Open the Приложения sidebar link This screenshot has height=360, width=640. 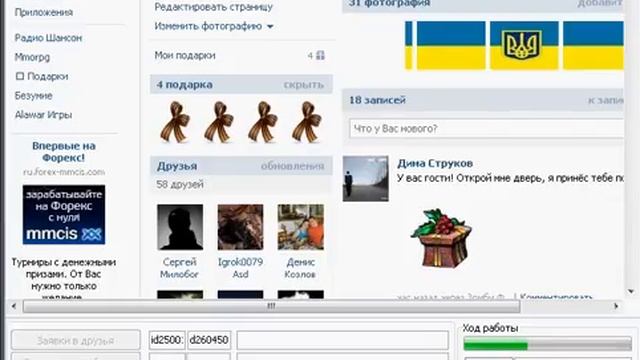point(44,12)
